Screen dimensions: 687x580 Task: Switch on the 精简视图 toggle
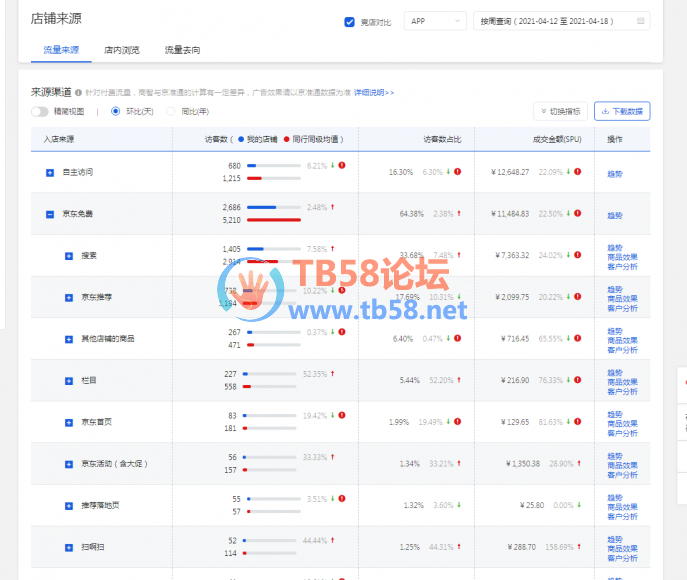[39, 112]
